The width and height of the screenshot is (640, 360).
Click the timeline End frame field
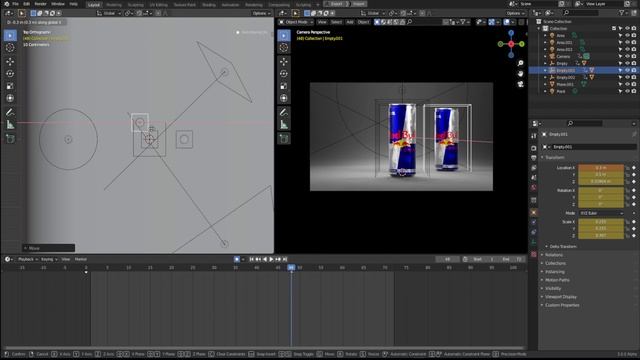[x=512, y=259]
